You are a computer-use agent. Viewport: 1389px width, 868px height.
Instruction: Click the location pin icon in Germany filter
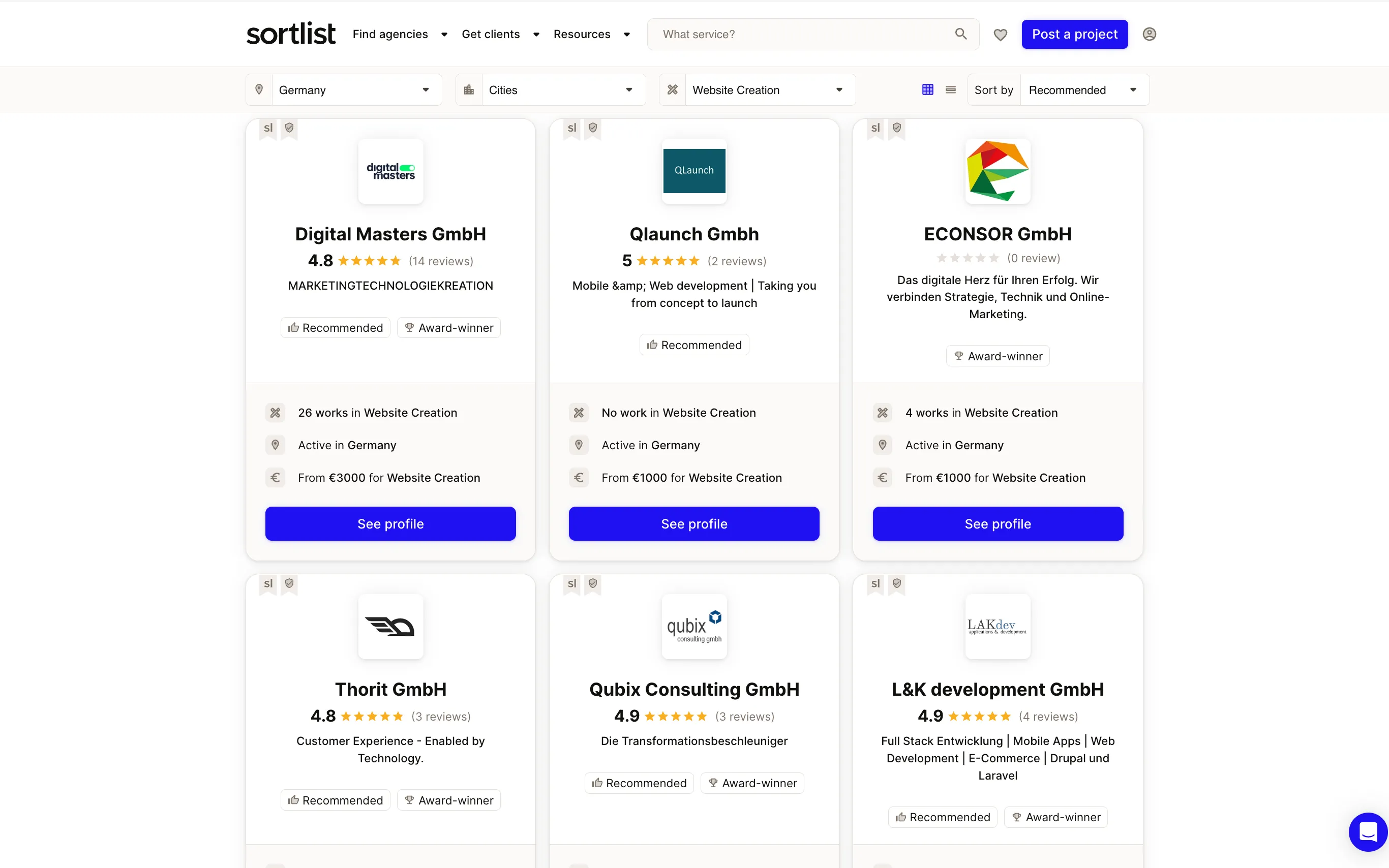click(x=259, y=89)
